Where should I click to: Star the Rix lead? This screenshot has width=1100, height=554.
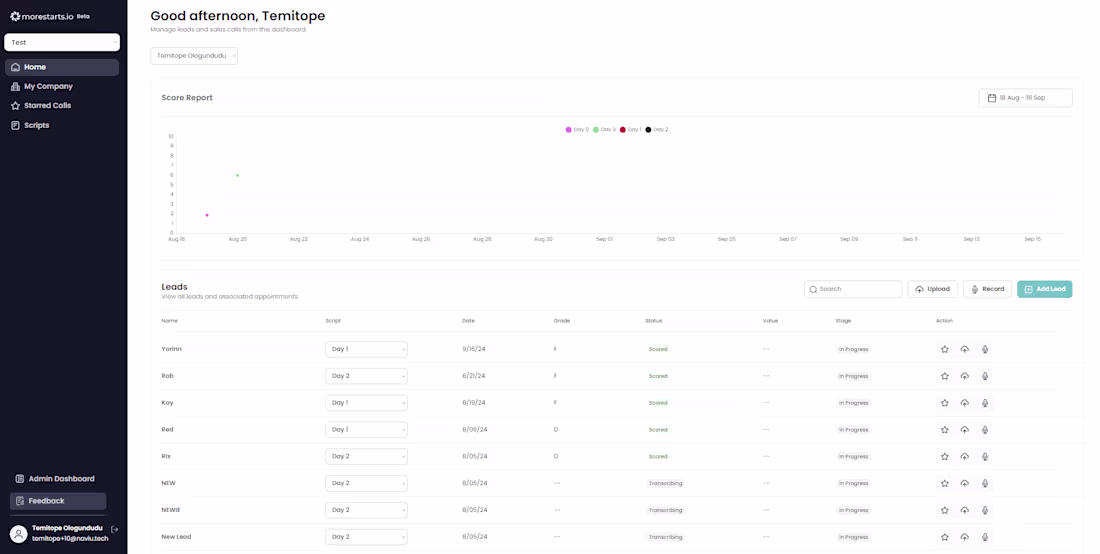(944, 457)
